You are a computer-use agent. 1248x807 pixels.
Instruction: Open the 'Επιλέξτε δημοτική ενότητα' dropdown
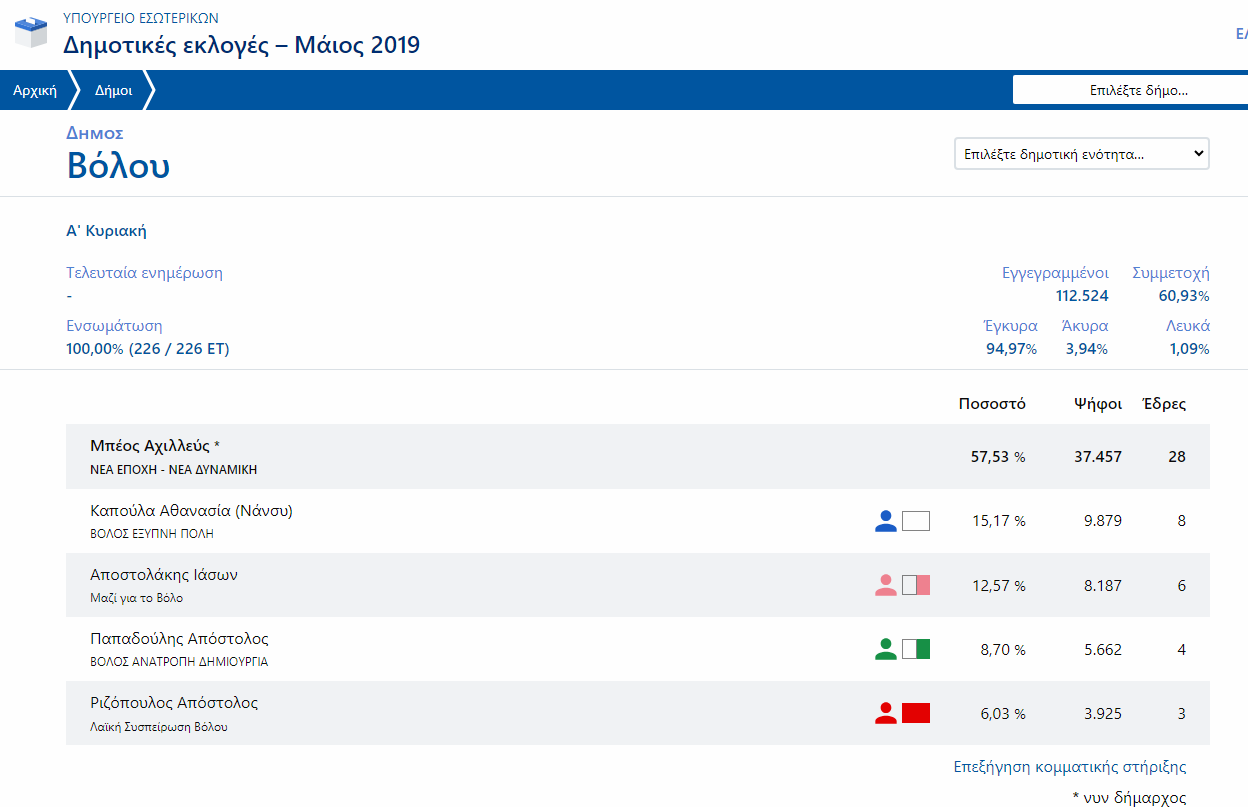pos(1081,154)
